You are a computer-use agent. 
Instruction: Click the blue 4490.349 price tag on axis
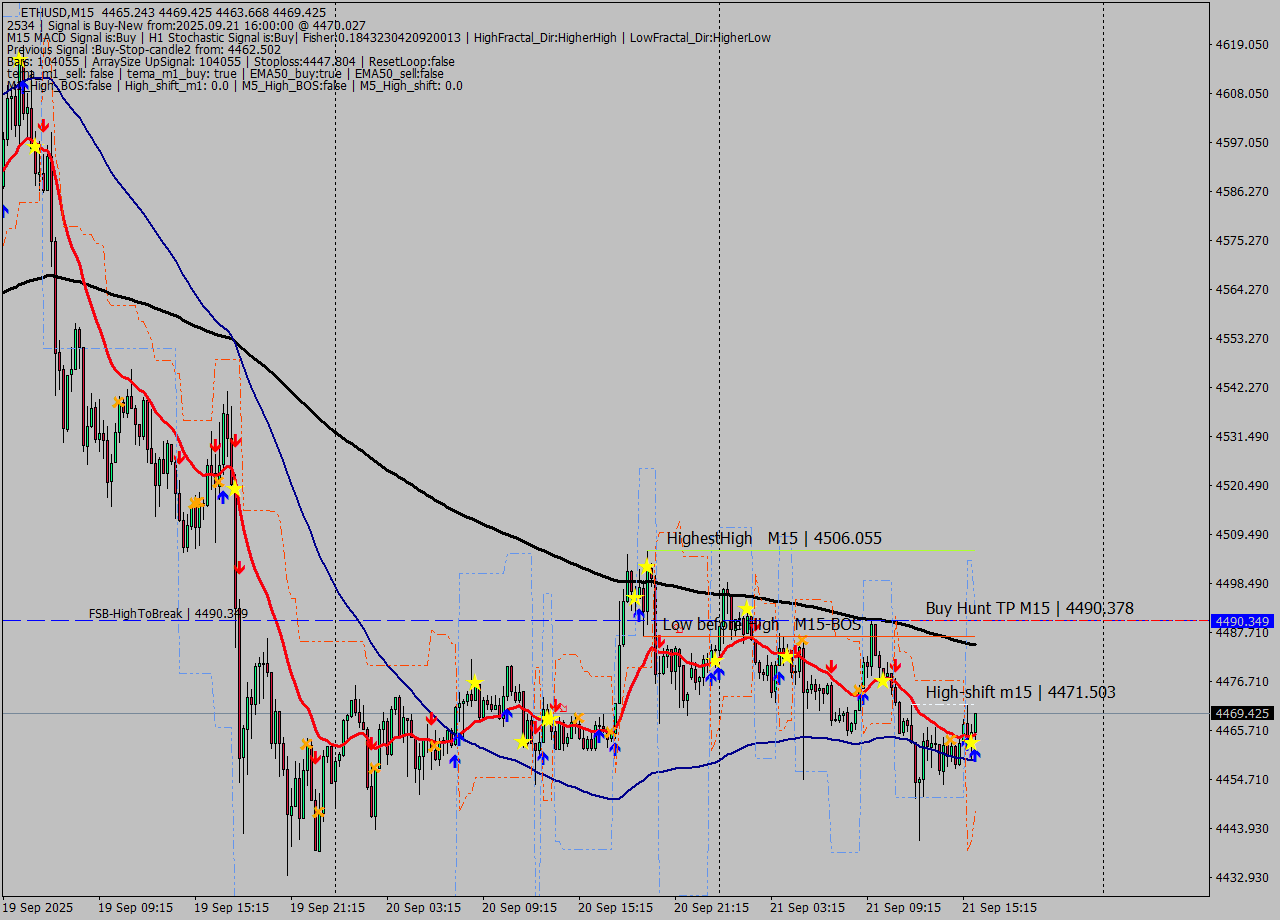click(1241, 621)
